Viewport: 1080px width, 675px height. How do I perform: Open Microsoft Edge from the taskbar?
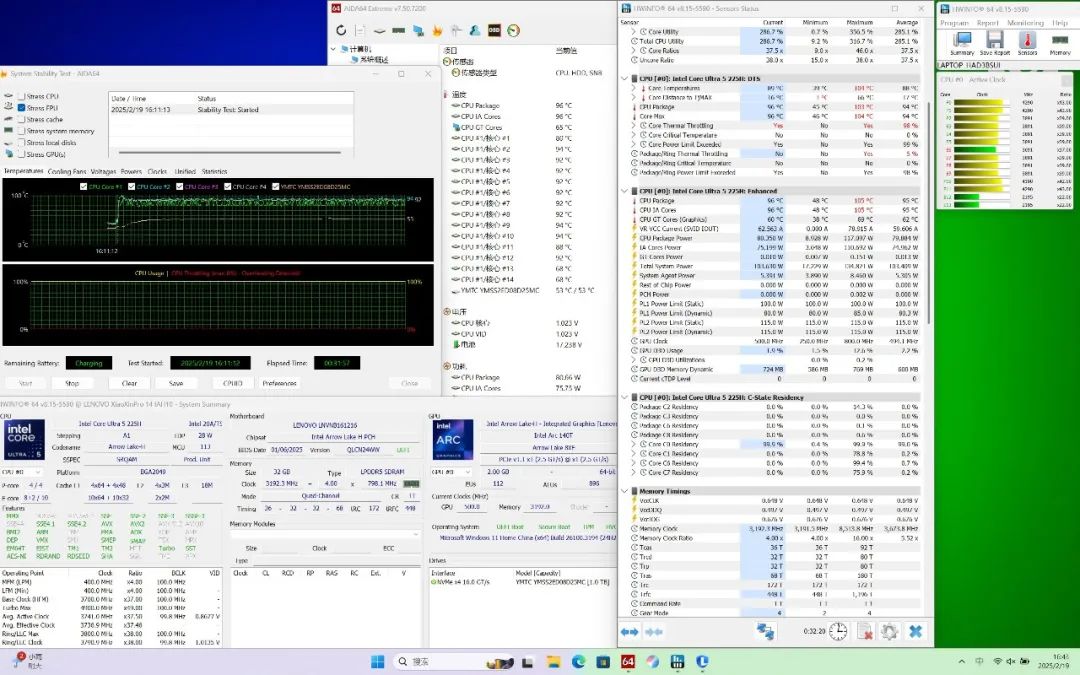(x=578, y=662)
